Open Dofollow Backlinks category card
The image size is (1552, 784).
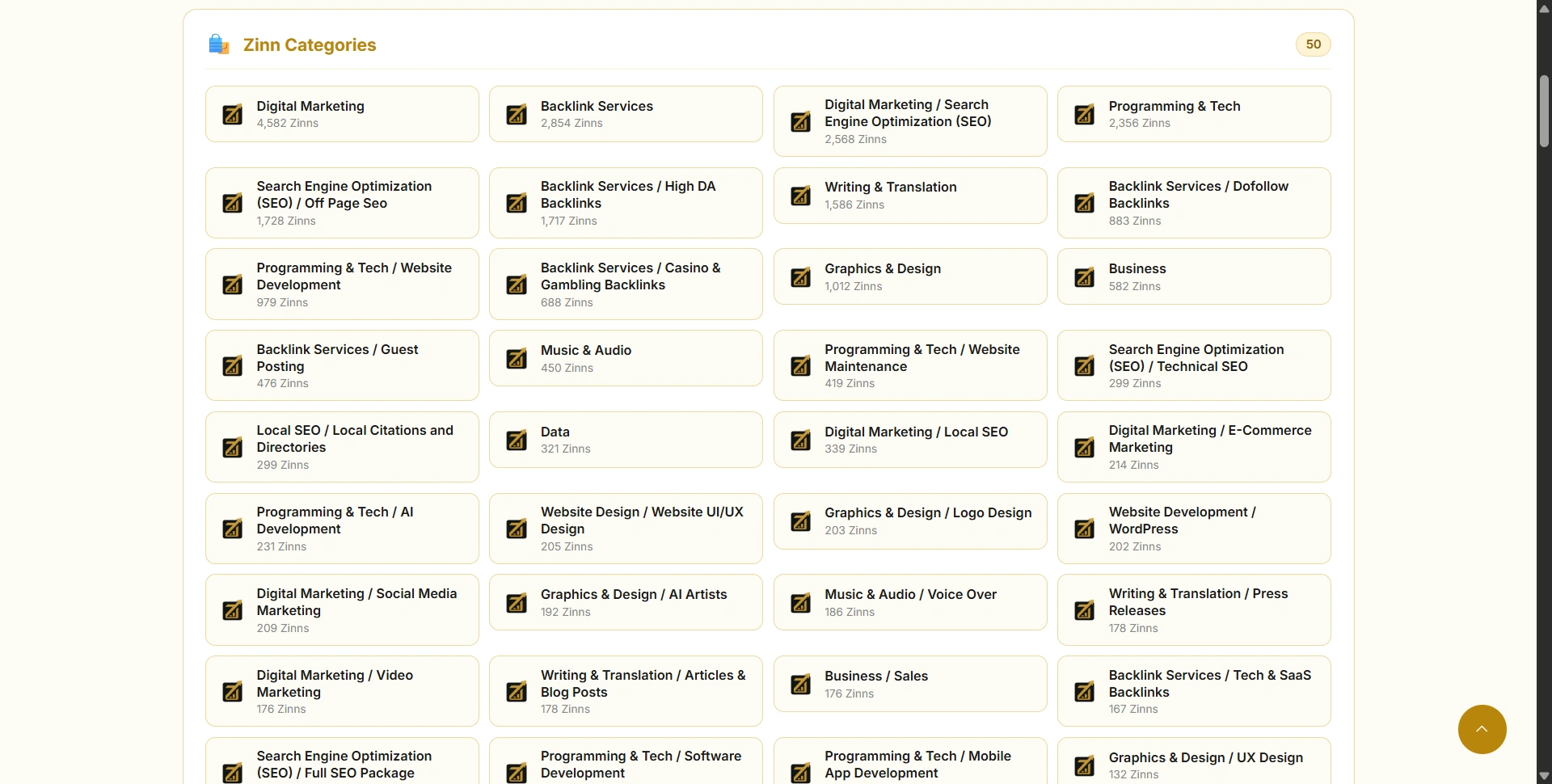pos(1194,203)
